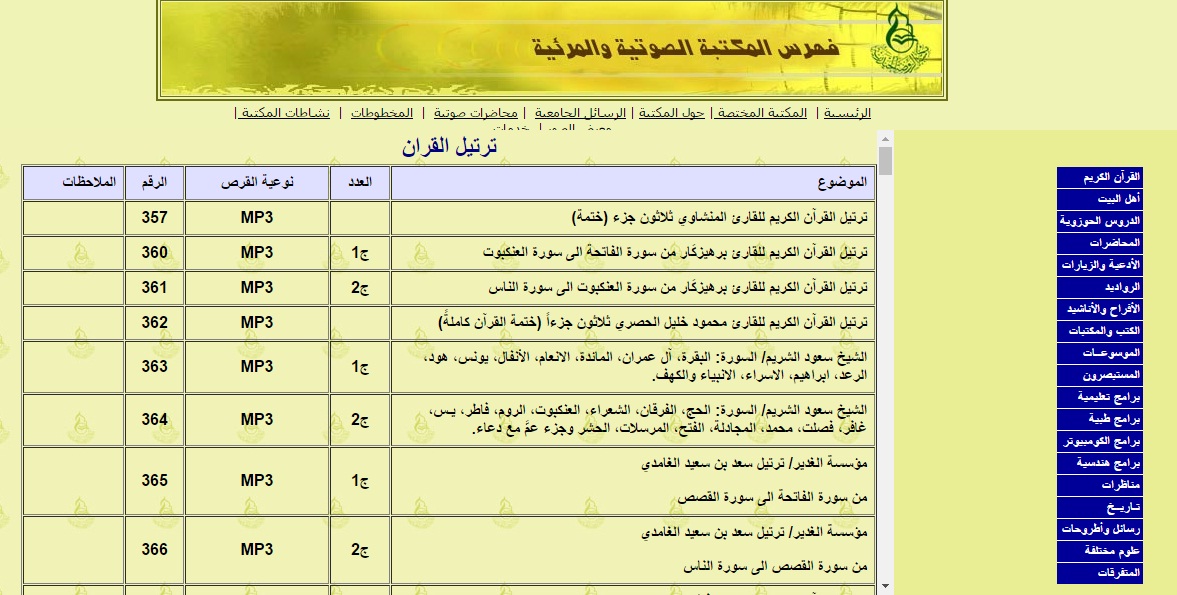Viewport: 1177px width, 595px height.
Task: Click the الرقم column header
Action: tap(155, 182)
